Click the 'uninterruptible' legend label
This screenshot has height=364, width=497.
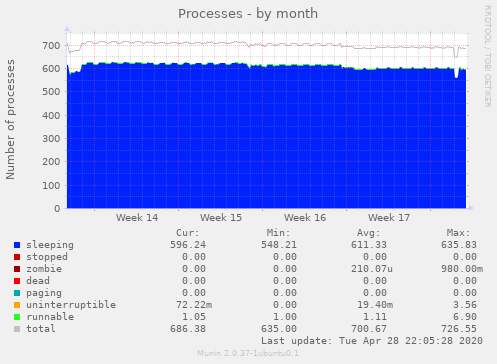click(71, 305)
